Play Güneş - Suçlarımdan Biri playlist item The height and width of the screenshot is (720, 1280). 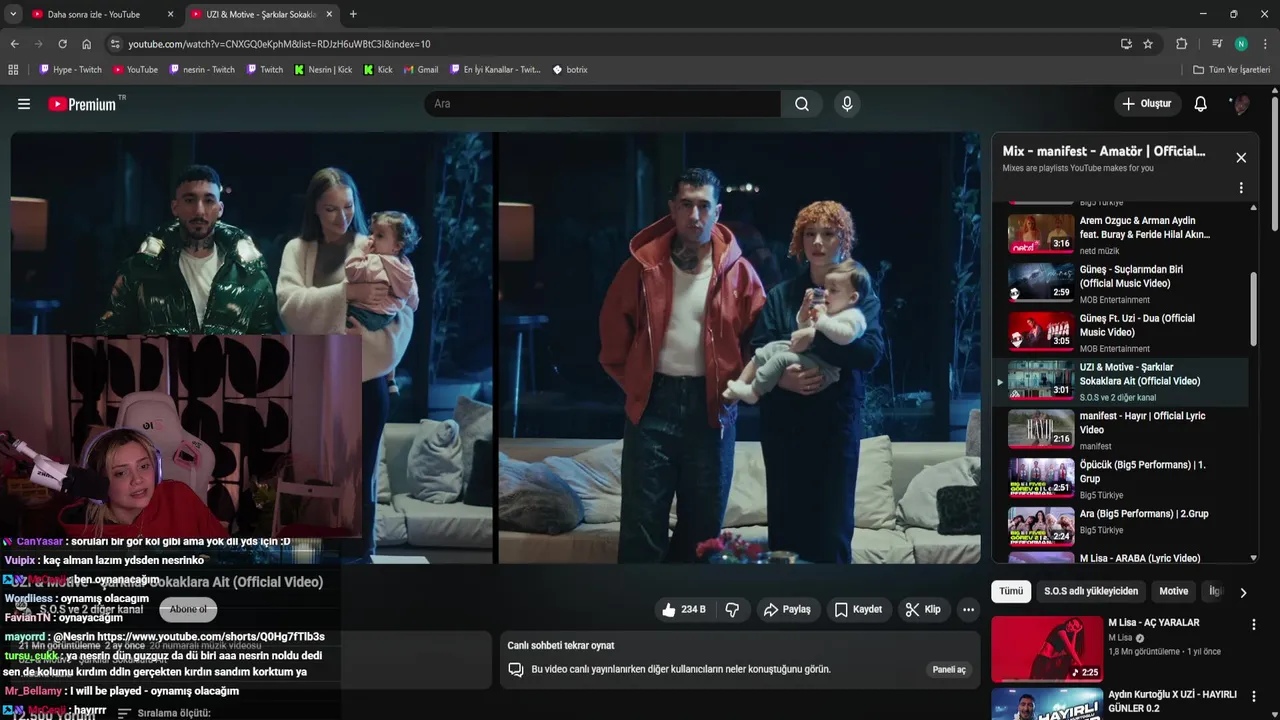click(x=1120, y=283)
